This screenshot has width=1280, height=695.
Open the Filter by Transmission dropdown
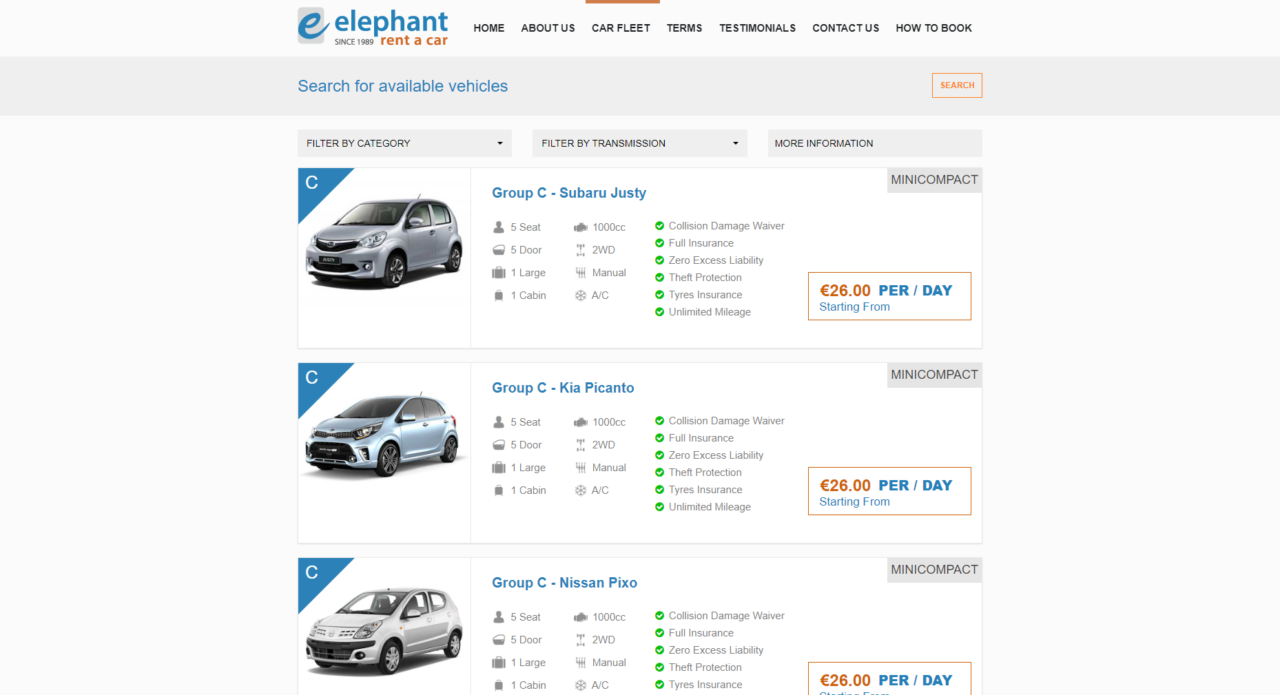pos(640,143)
